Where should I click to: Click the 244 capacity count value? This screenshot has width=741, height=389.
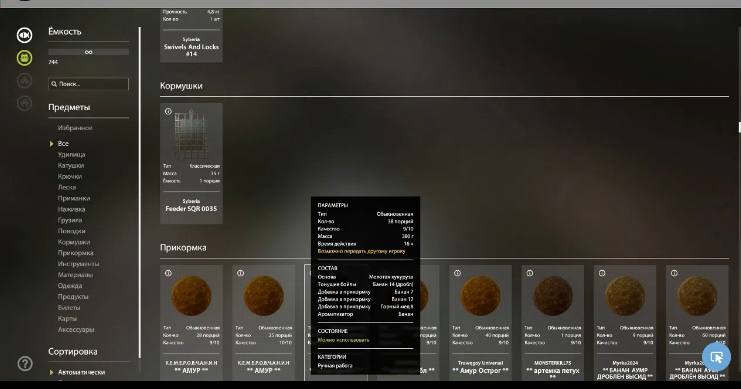53,62
